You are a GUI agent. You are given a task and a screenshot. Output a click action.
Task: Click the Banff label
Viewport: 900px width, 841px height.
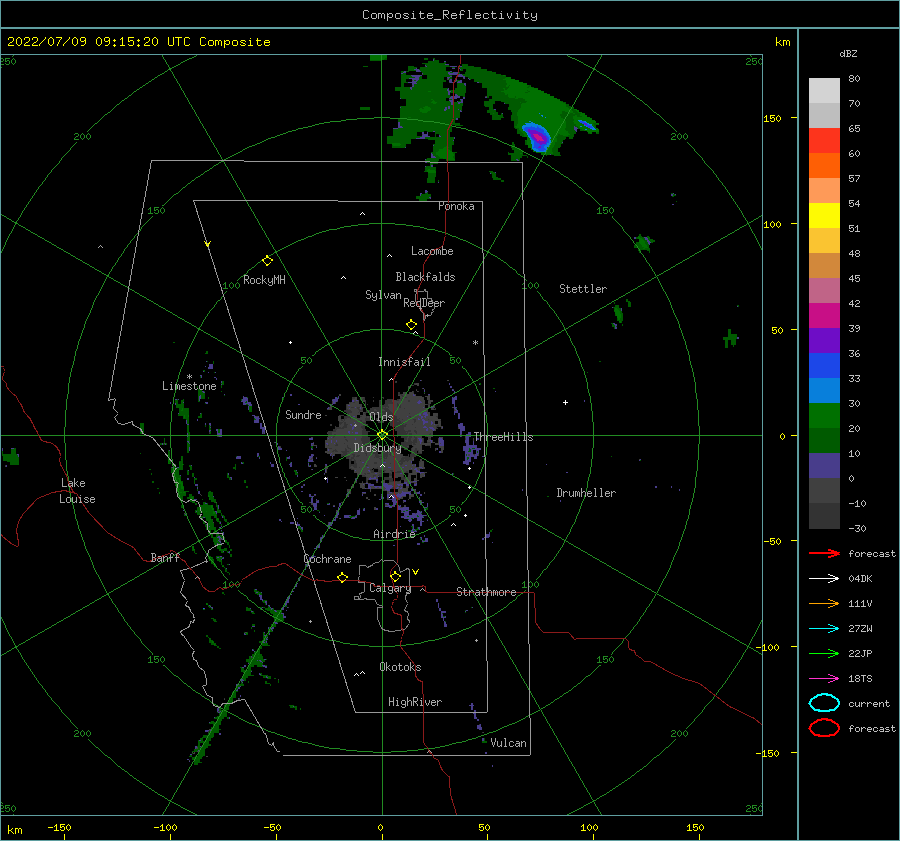coord(165,557)
